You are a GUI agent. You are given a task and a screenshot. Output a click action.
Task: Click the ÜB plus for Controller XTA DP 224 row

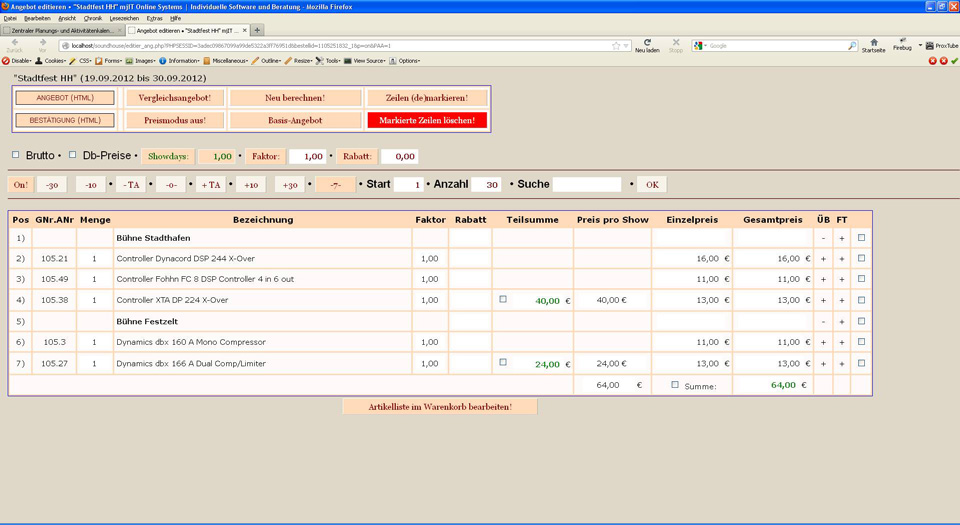(823, 300)
